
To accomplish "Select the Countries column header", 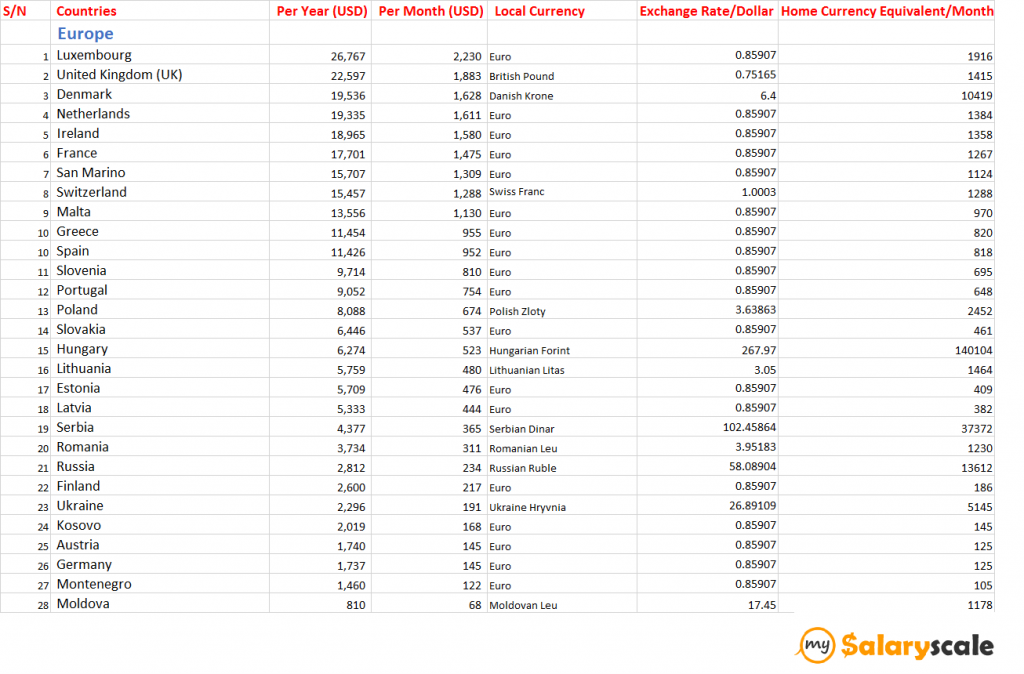I will point(86,11).
